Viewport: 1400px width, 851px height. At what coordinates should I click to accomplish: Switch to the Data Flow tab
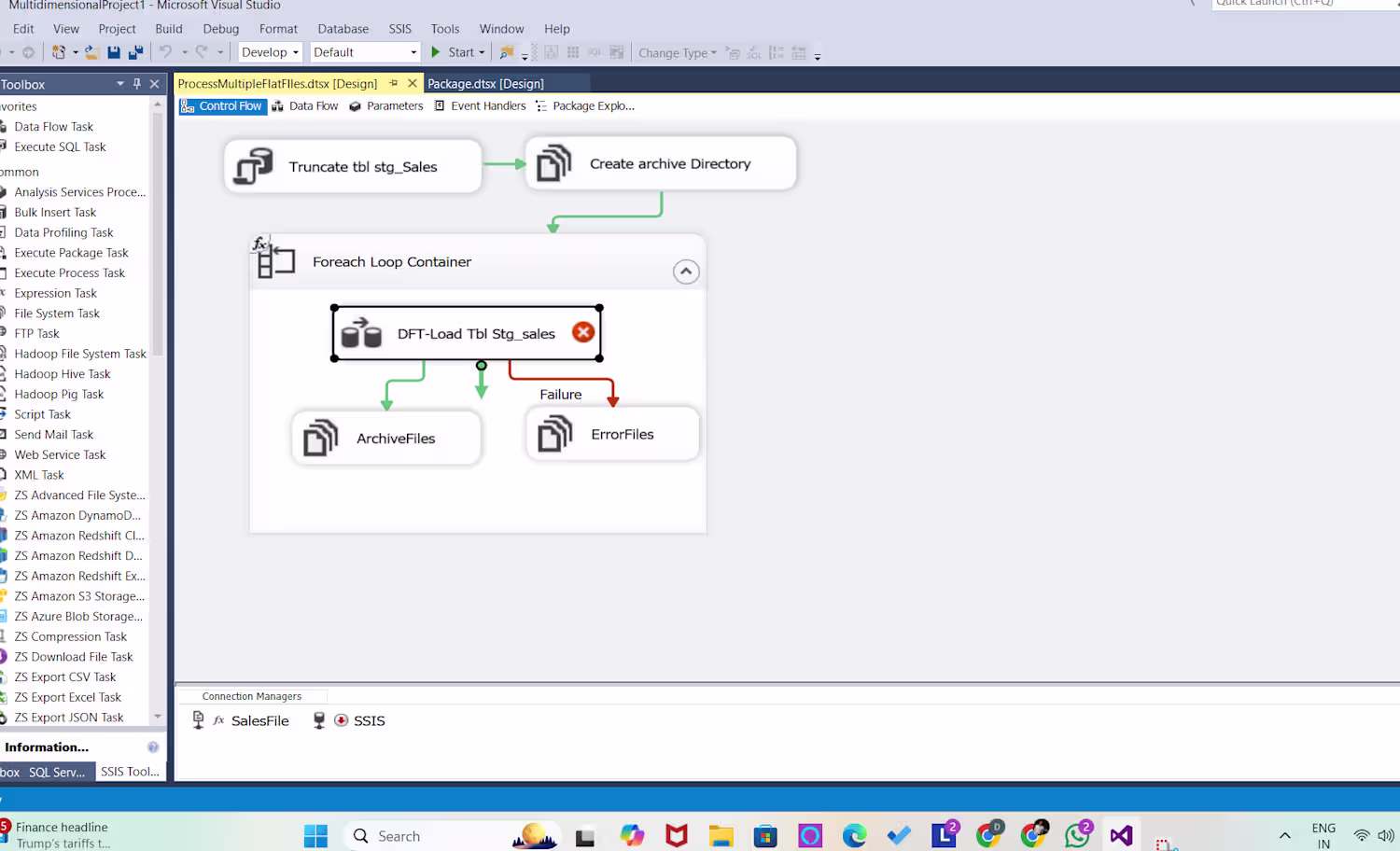[305, 106]
